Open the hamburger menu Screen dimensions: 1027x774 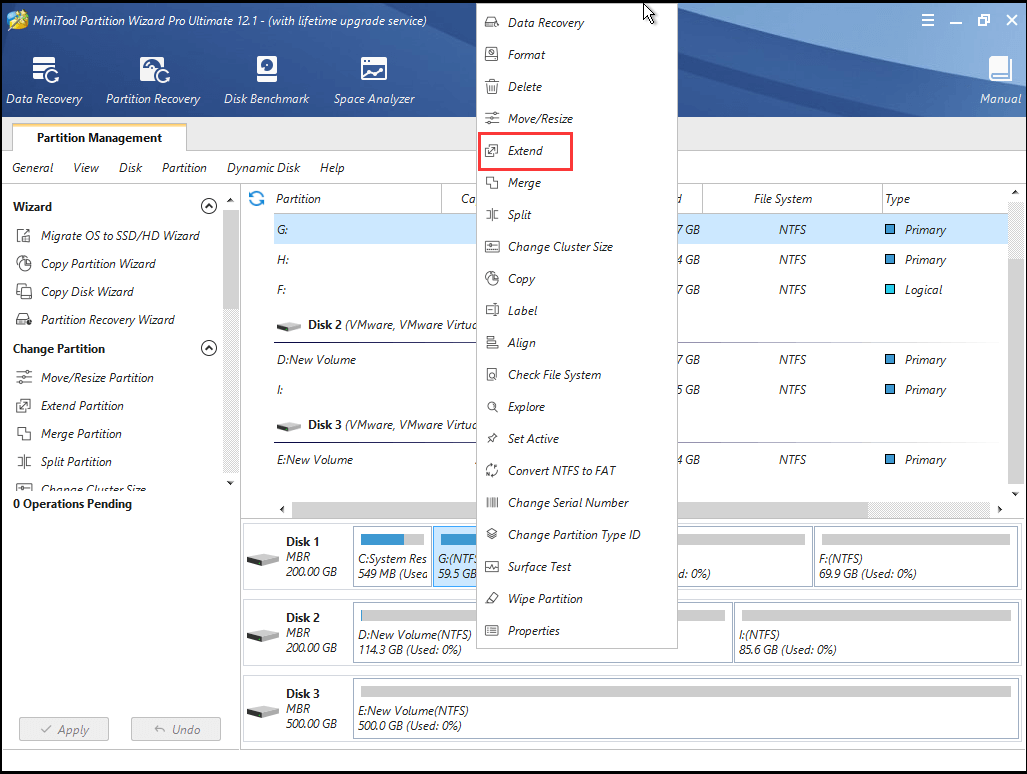click(x=928, y=19)
